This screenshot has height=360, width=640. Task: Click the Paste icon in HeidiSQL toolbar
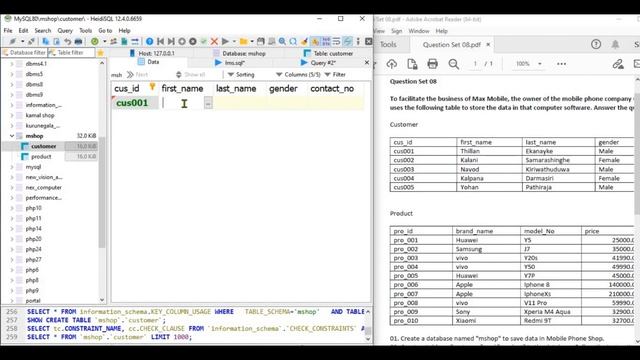(56, 41)
